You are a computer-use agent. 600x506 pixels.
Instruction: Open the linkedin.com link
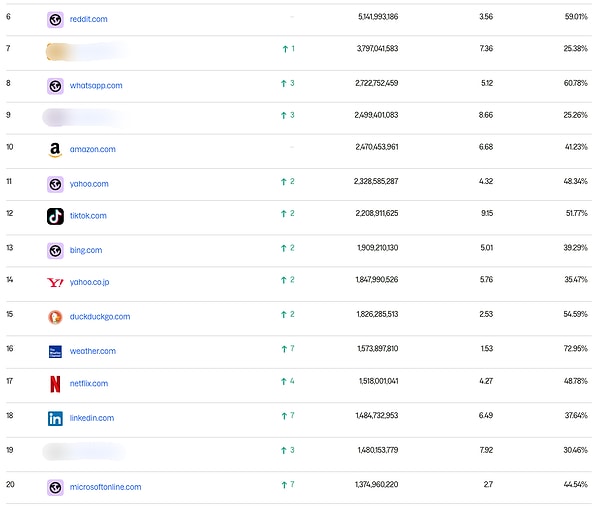pyautogui.click(x=92, y=418)
